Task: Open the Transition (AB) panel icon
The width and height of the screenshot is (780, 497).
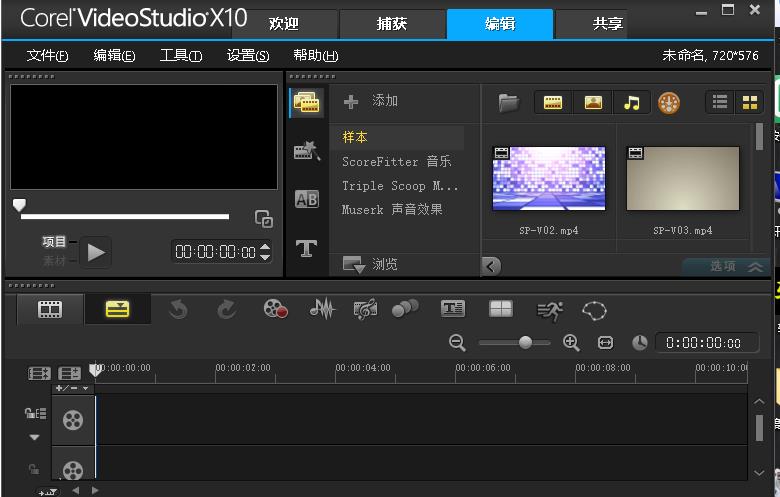Action: tap(306, 199)
